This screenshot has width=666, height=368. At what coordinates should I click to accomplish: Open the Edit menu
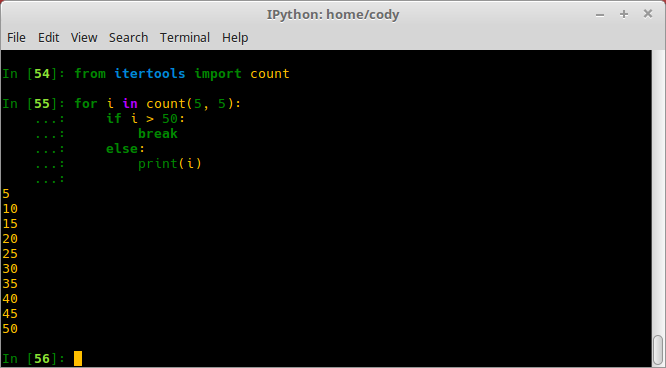(x=48, y=38)
